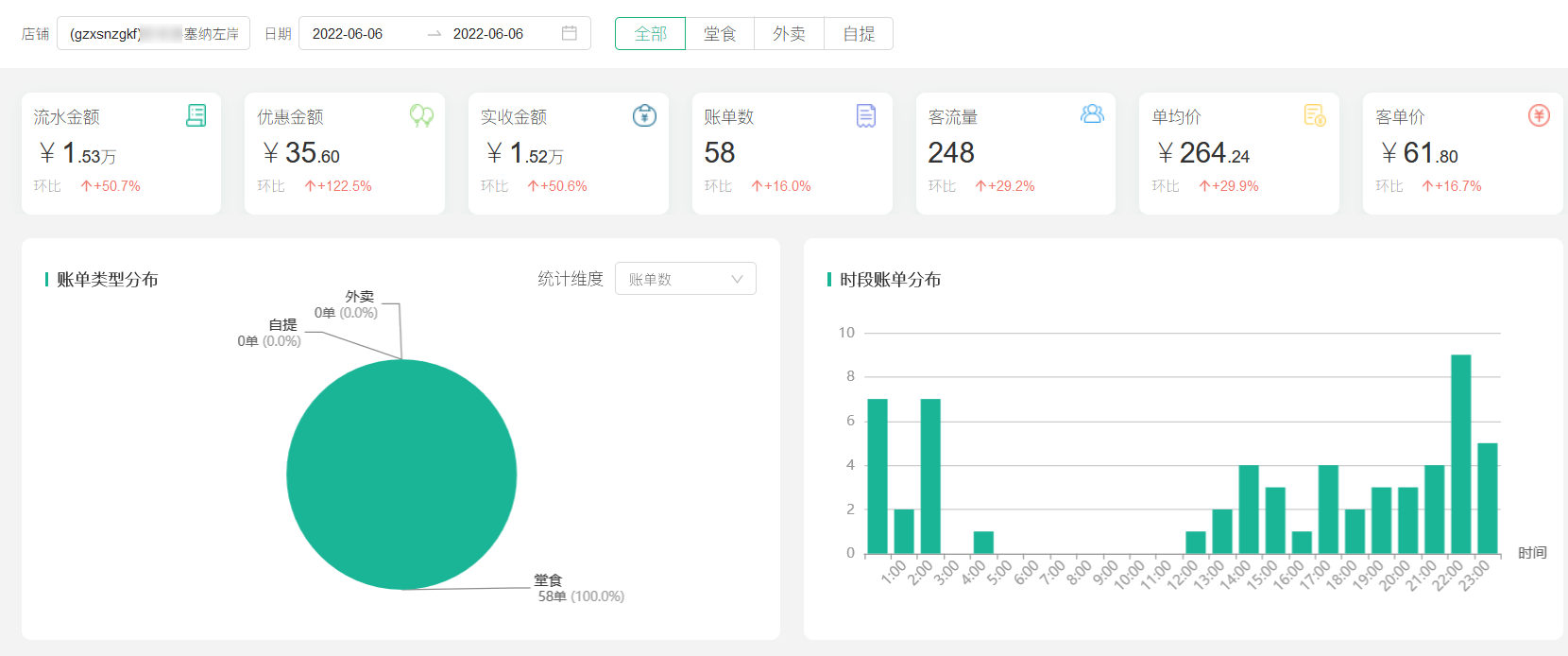Click the chevron arrow in 账单数 dropdown
The width and height of the screenshot is (1568, 656).
pos(737,279)
